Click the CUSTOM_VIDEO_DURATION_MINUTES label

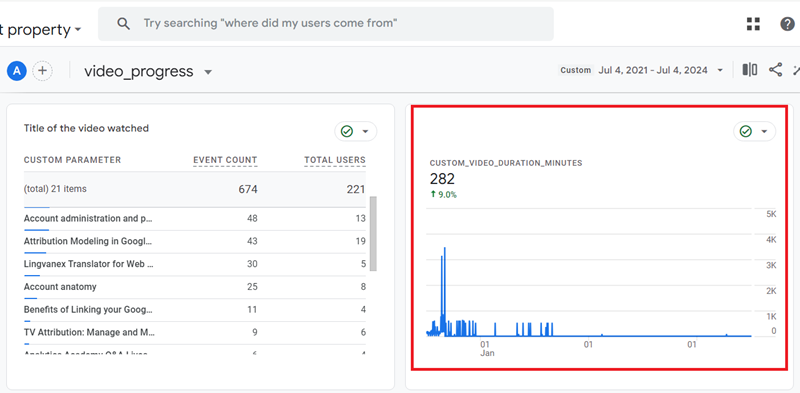pos(506,163)
